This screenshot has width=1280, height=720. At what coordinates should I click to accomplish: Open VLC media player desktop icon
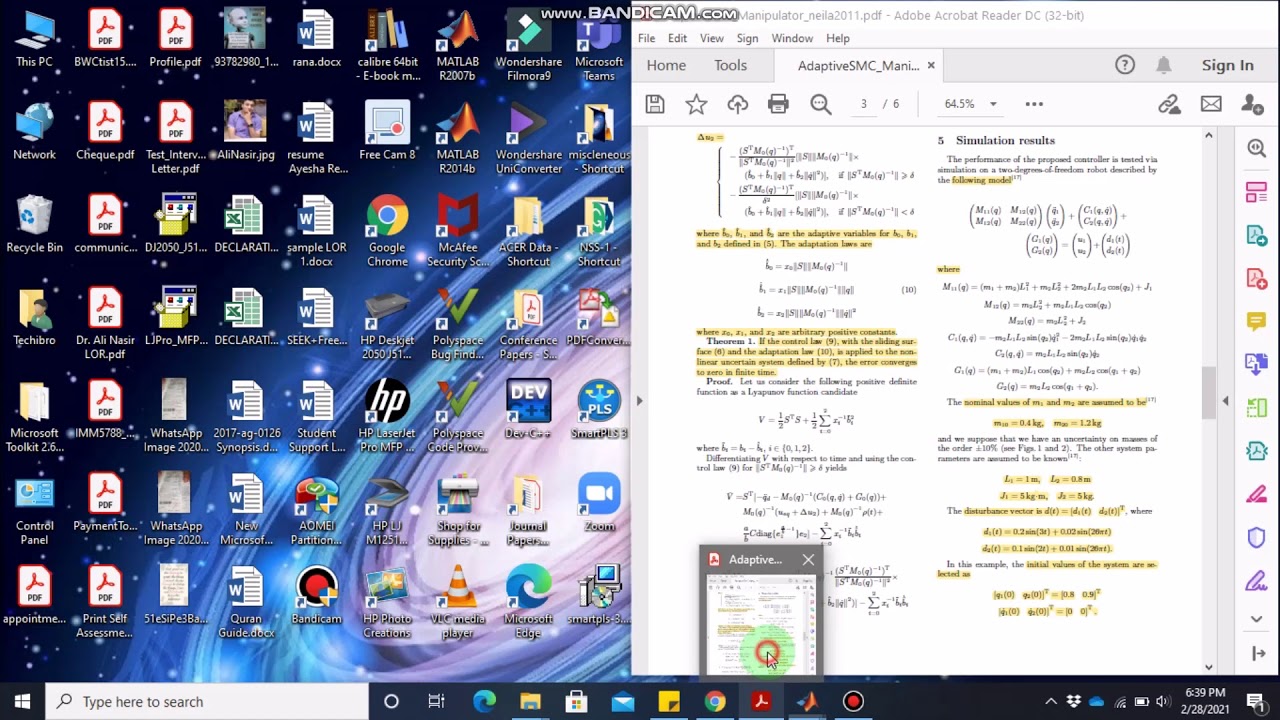(458, 601)
